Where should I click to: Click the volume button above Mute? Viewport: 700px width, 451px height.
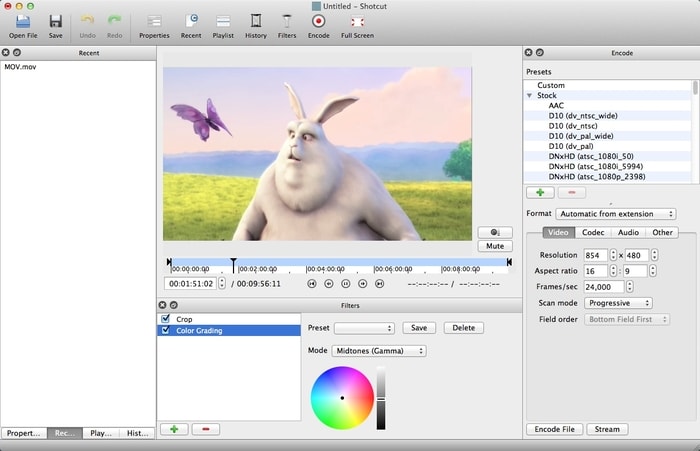(x=495, y=232)
